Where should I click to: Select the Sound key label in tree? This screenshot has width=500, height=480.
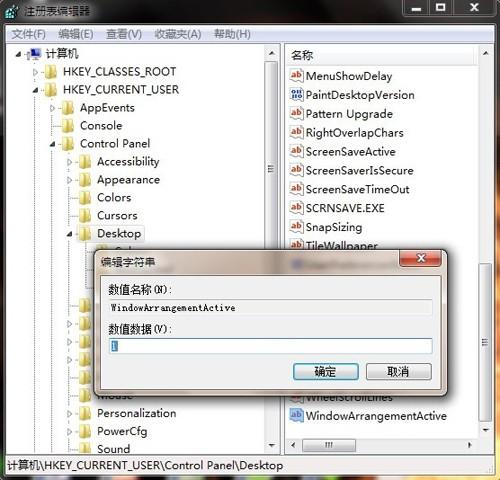click(113, 449)
